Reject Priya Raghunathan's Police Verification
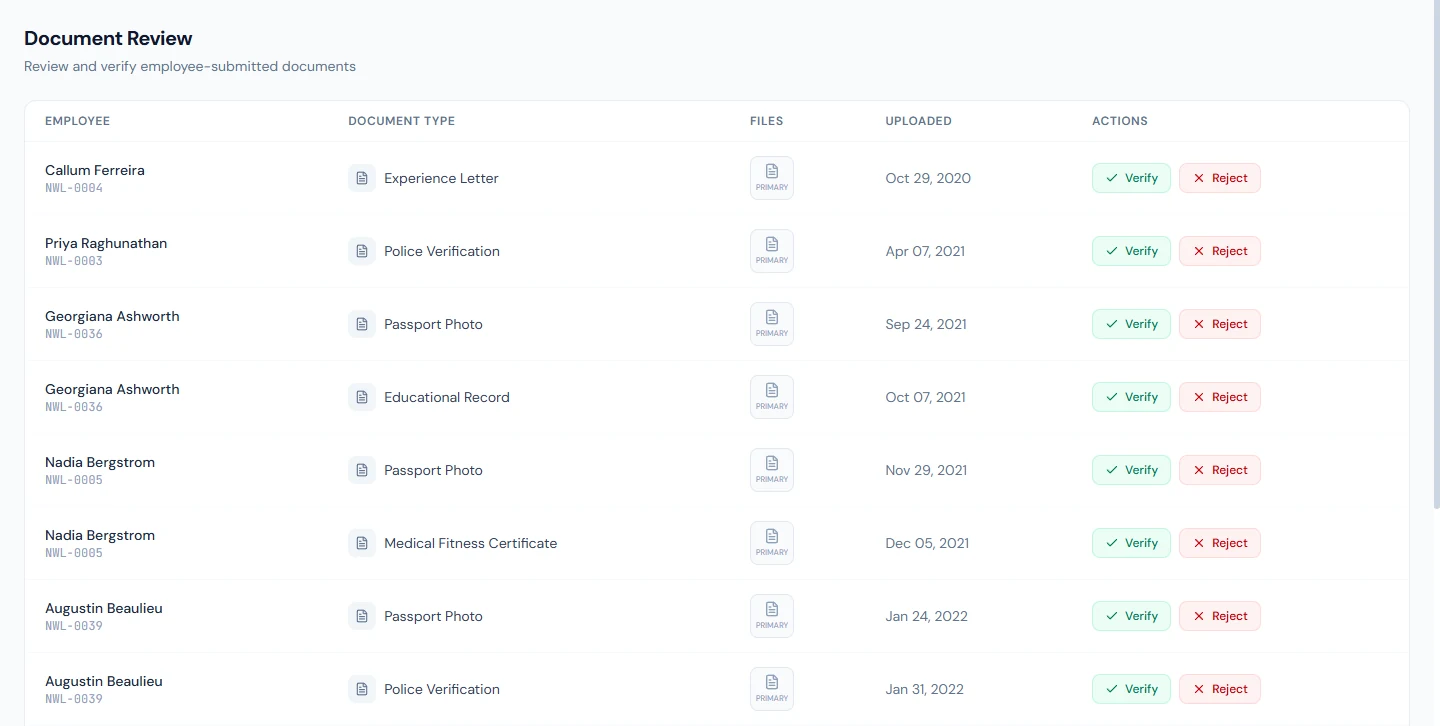1440x726 pixels. (x=1220, y=251)
